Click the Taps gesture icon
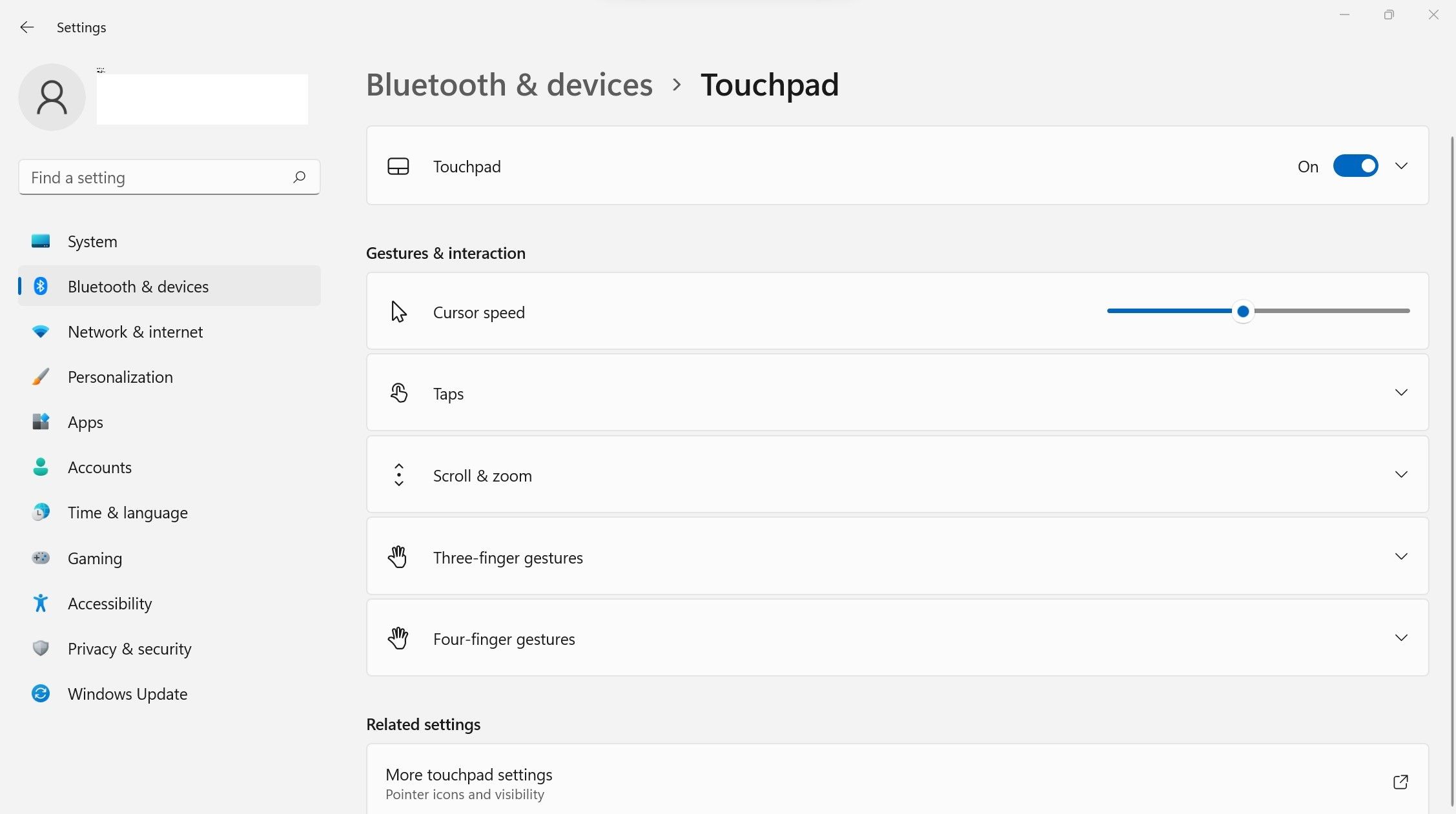Image resolution: width=1456 pixels, height=814 pixels. pos(399,393)
